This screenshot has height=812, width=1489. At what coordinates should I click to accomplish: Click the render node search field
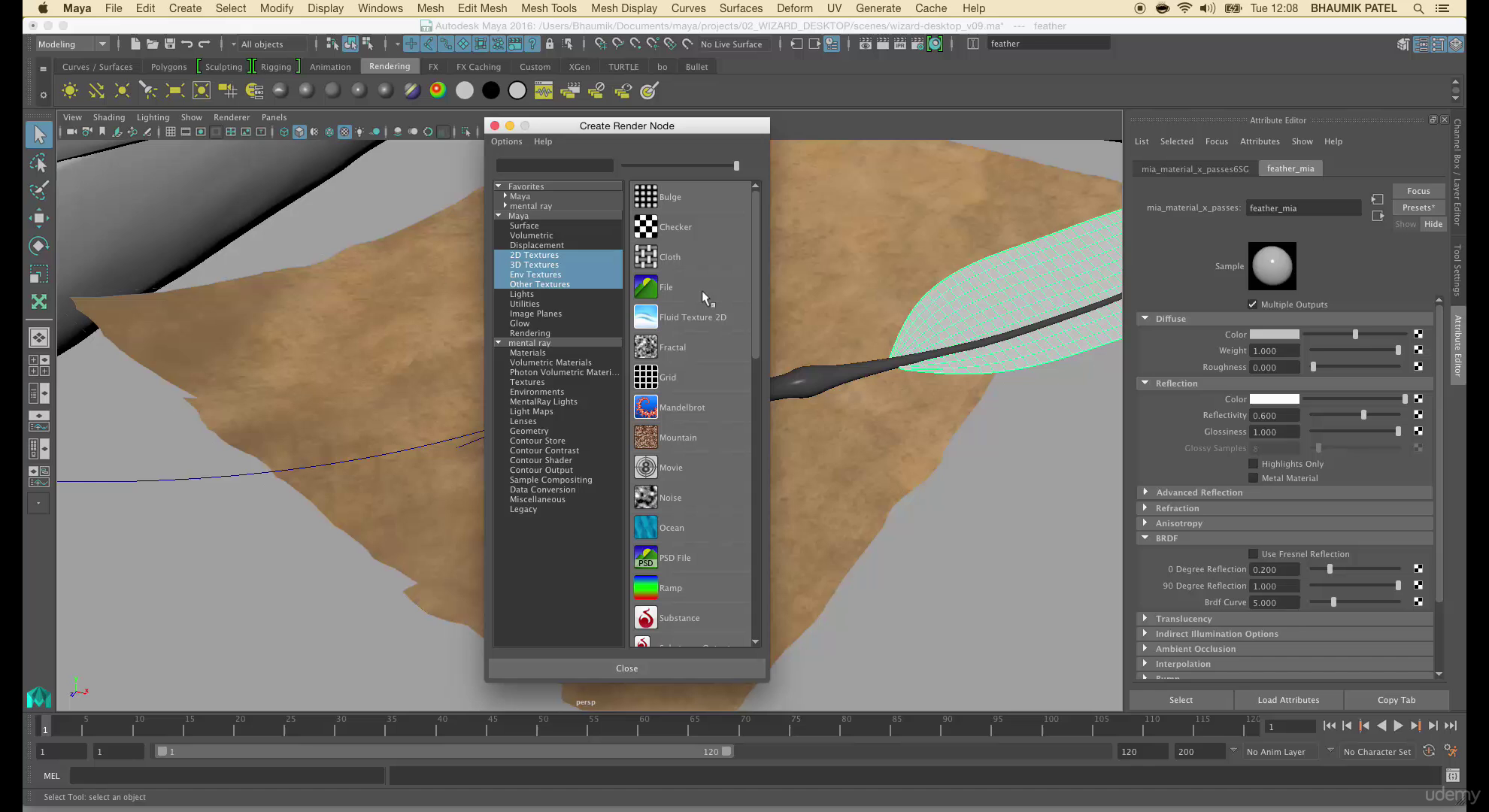pyautogui.click(x=554, y=165)
